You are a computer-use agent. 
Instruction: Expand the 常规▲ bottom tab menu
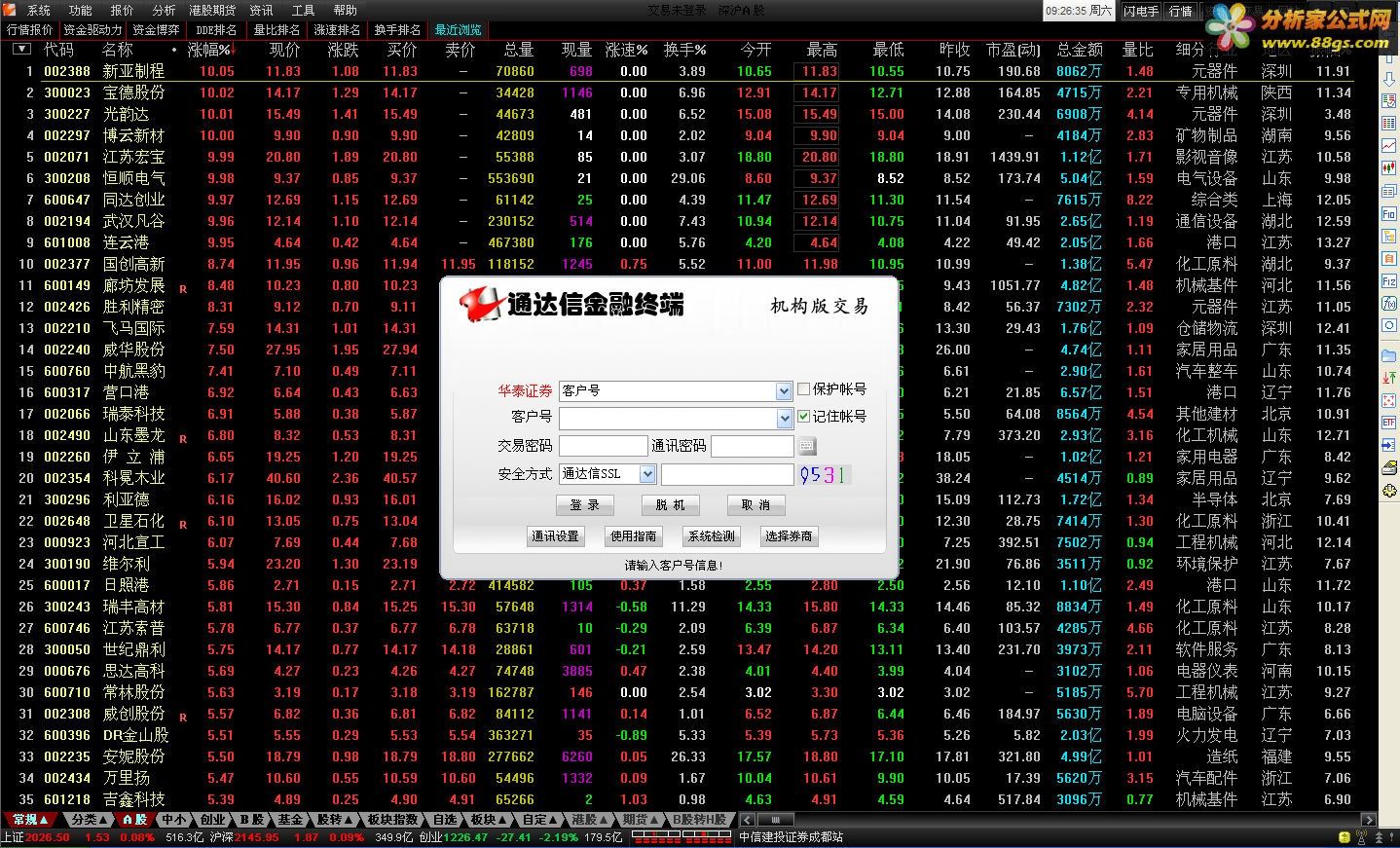click(x=29, y=820)
